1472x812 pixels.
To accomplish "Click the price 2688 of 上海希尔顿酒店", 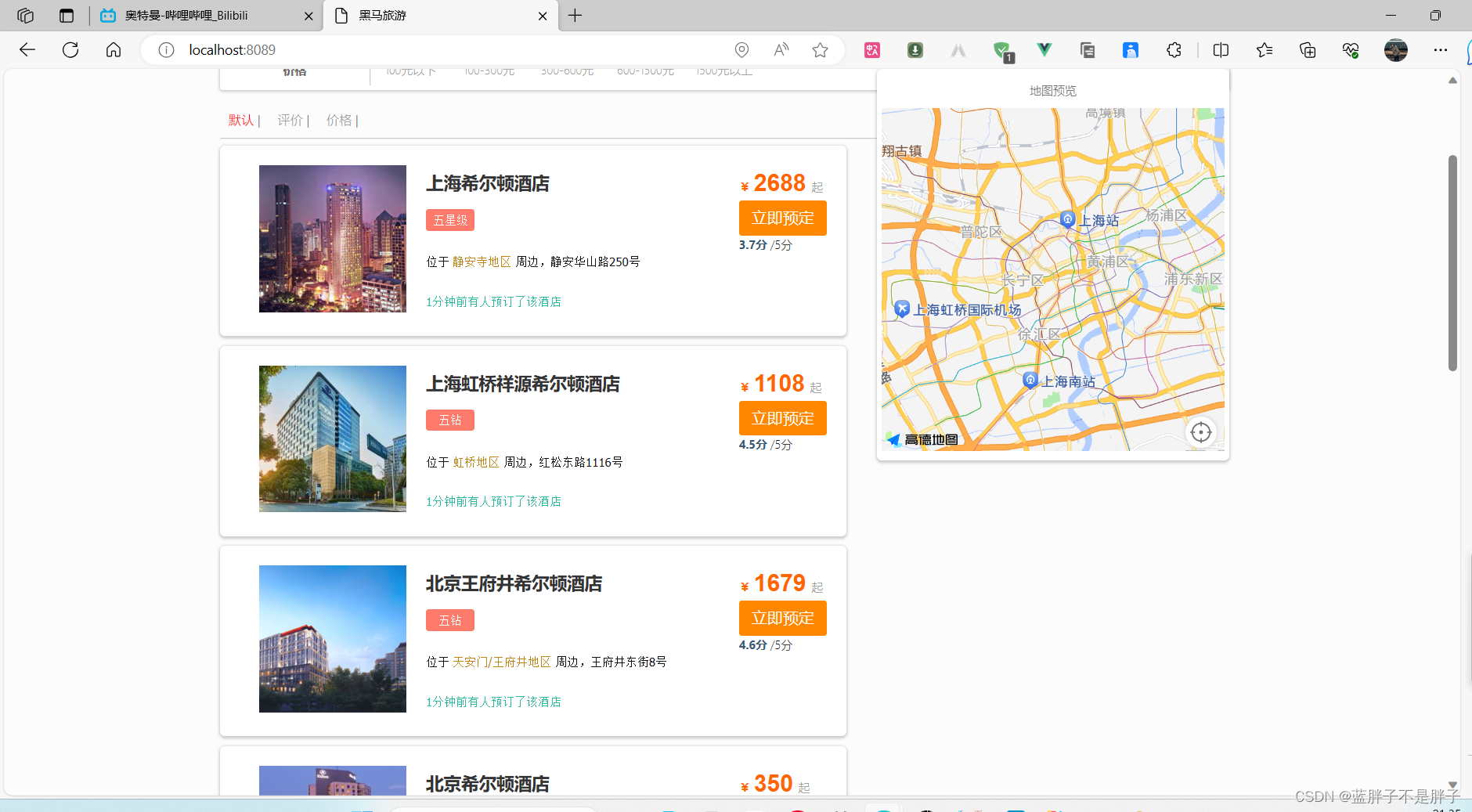I will [779, 183].
